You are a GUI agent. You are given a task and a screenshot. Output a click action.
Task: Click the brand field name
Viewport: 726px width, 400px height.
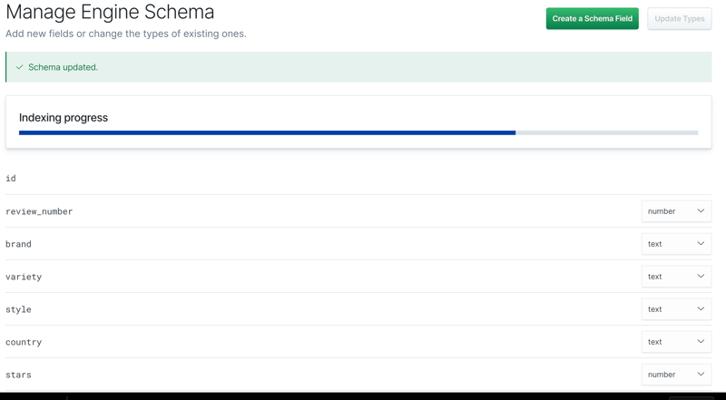pos(19,244)
